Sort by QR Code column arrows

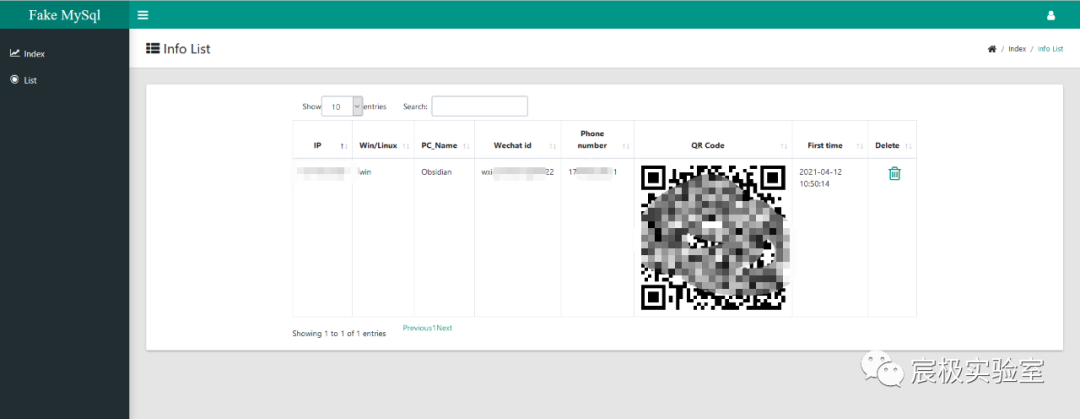pos(784,146)
